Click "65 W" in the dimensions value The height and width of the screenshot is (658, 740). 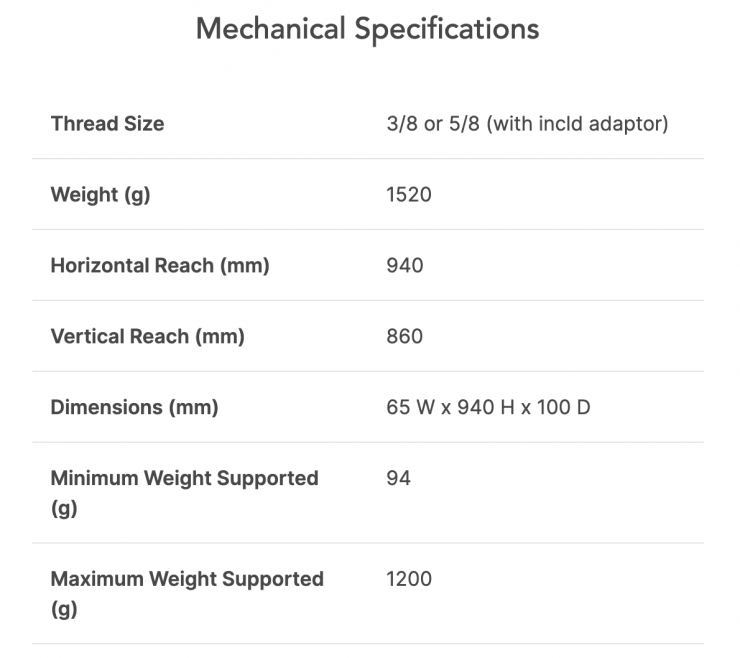point(408,408)
